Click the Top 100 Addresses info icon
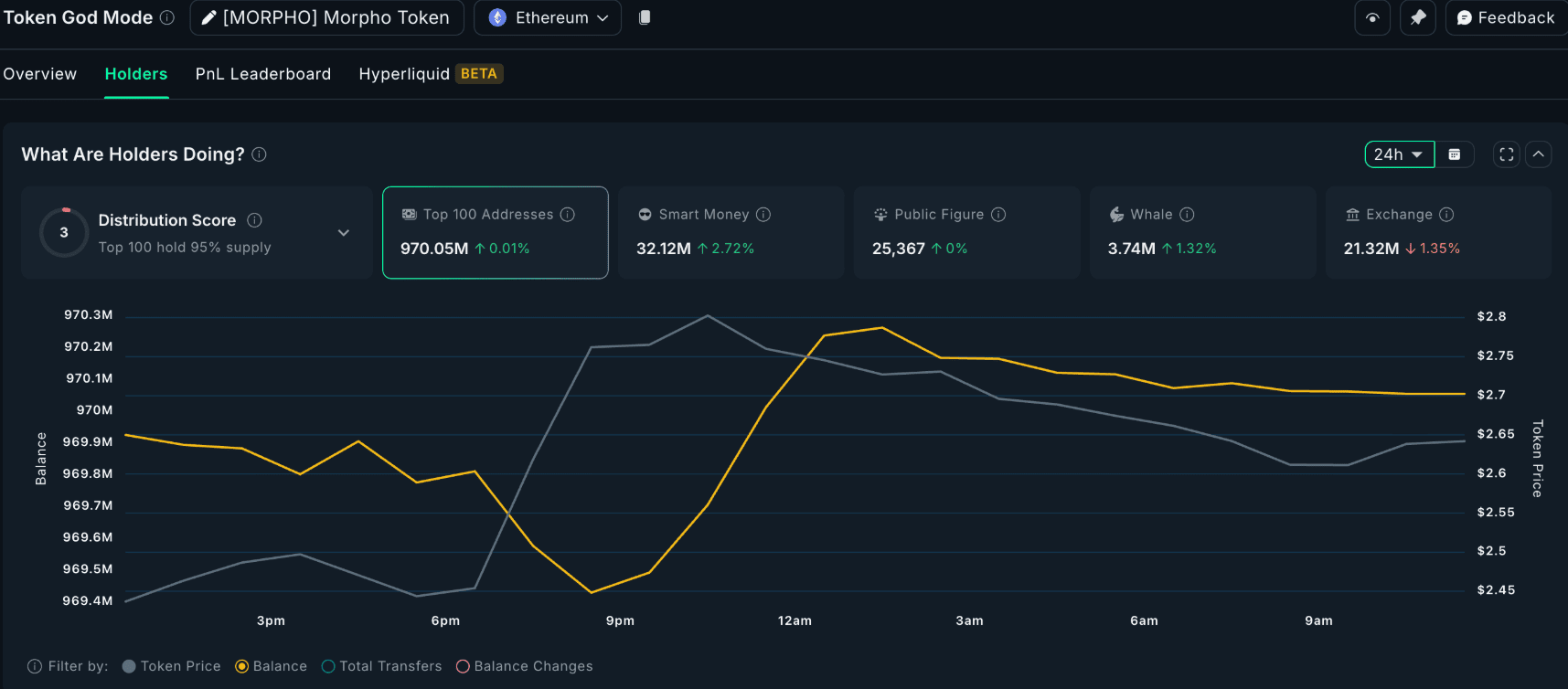1568x689 pixels. point(568,215)
